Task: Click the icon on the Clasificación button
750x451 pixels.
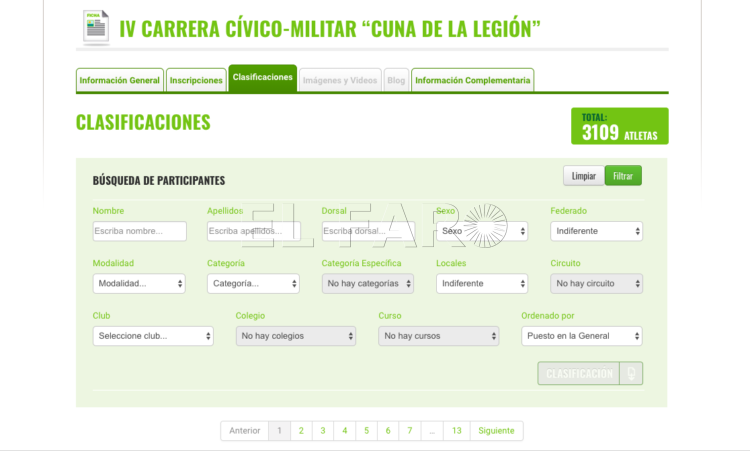Action: coord(630,373)
